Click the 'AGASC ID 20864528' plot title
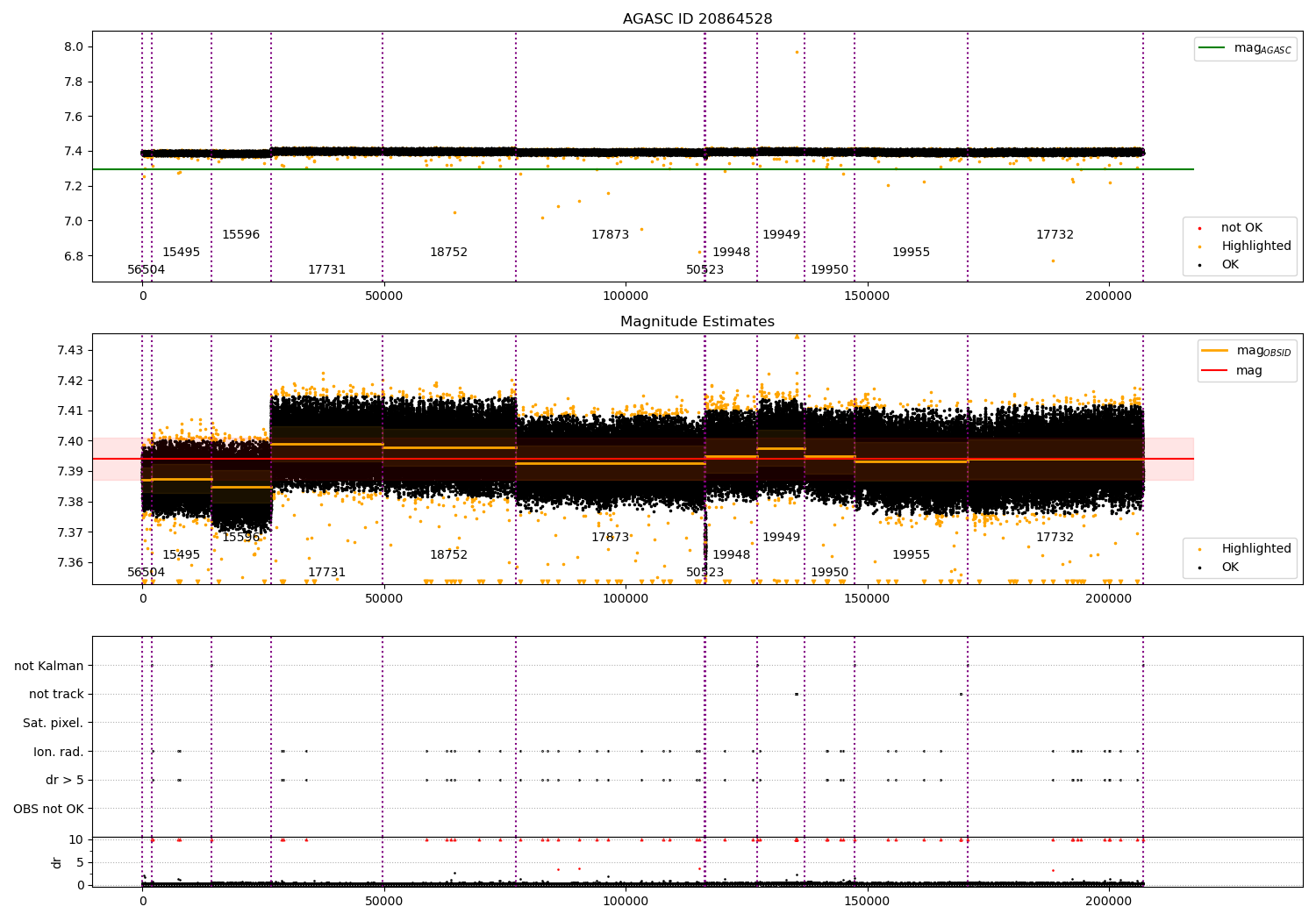The width and height of the screenshot is (1316, 921). tap(697, 19)
